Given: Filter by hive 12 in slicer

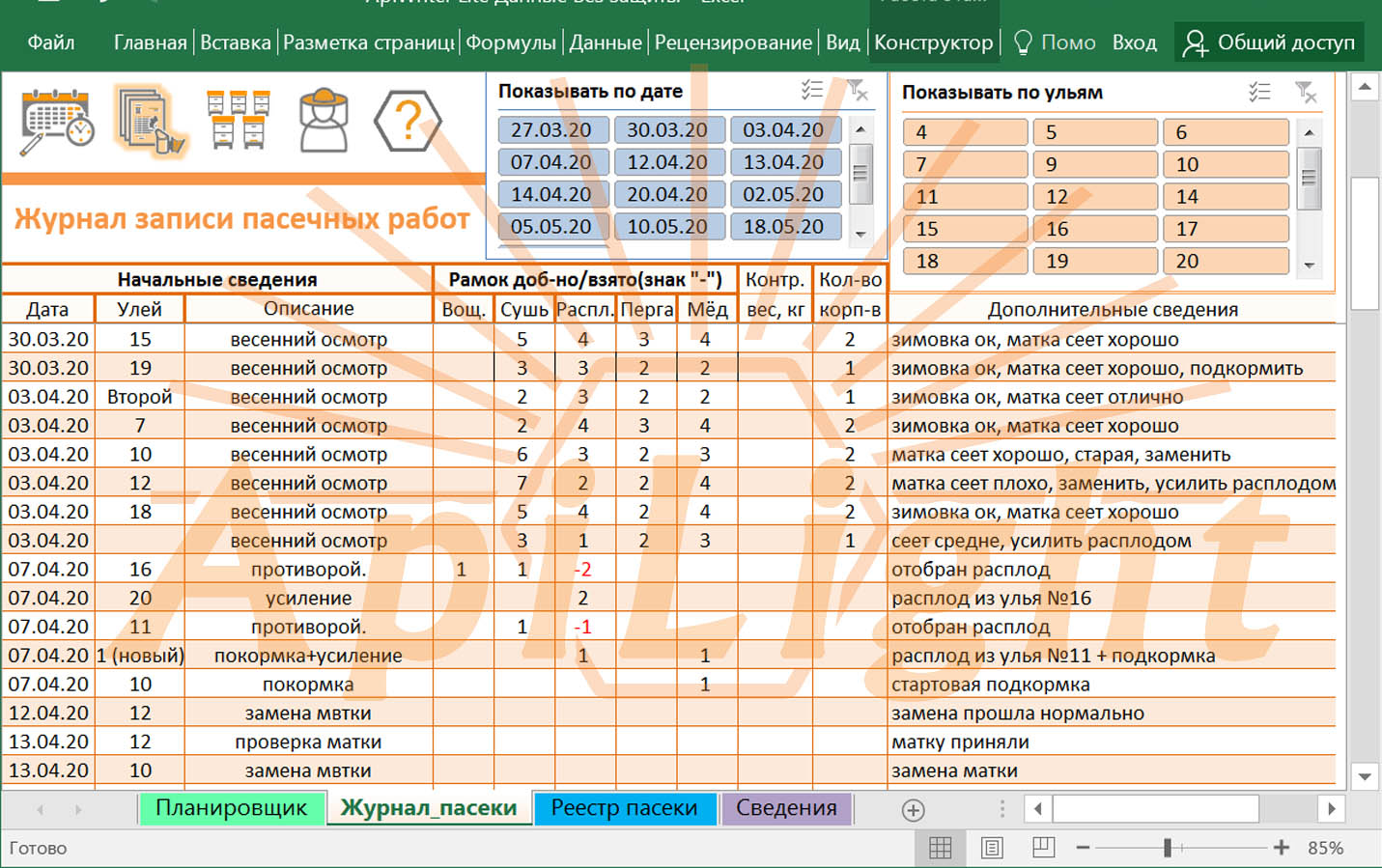Looking at the screenshot, I should (1094, 197).
